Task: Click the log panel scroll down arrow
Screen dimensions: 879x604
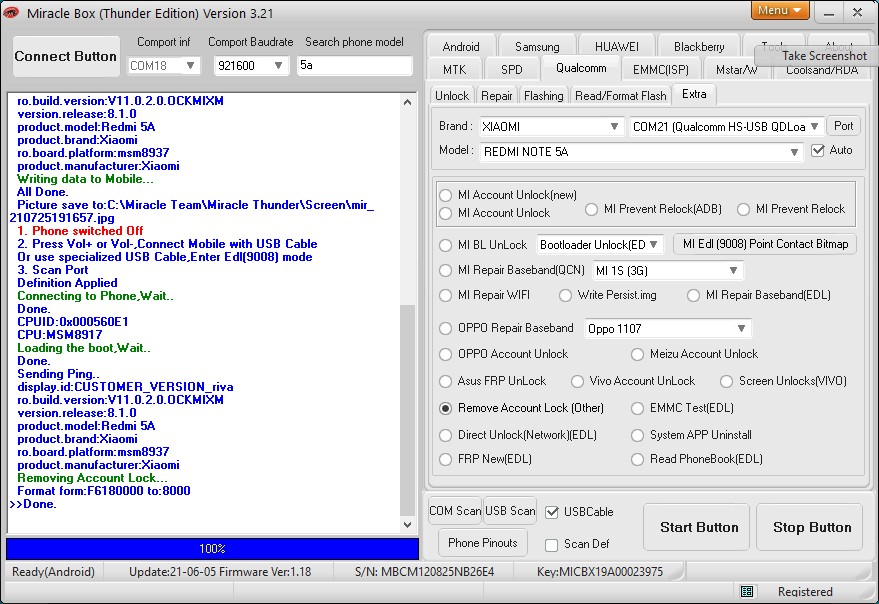Action: pyautogui.click(x=408, y=525)
